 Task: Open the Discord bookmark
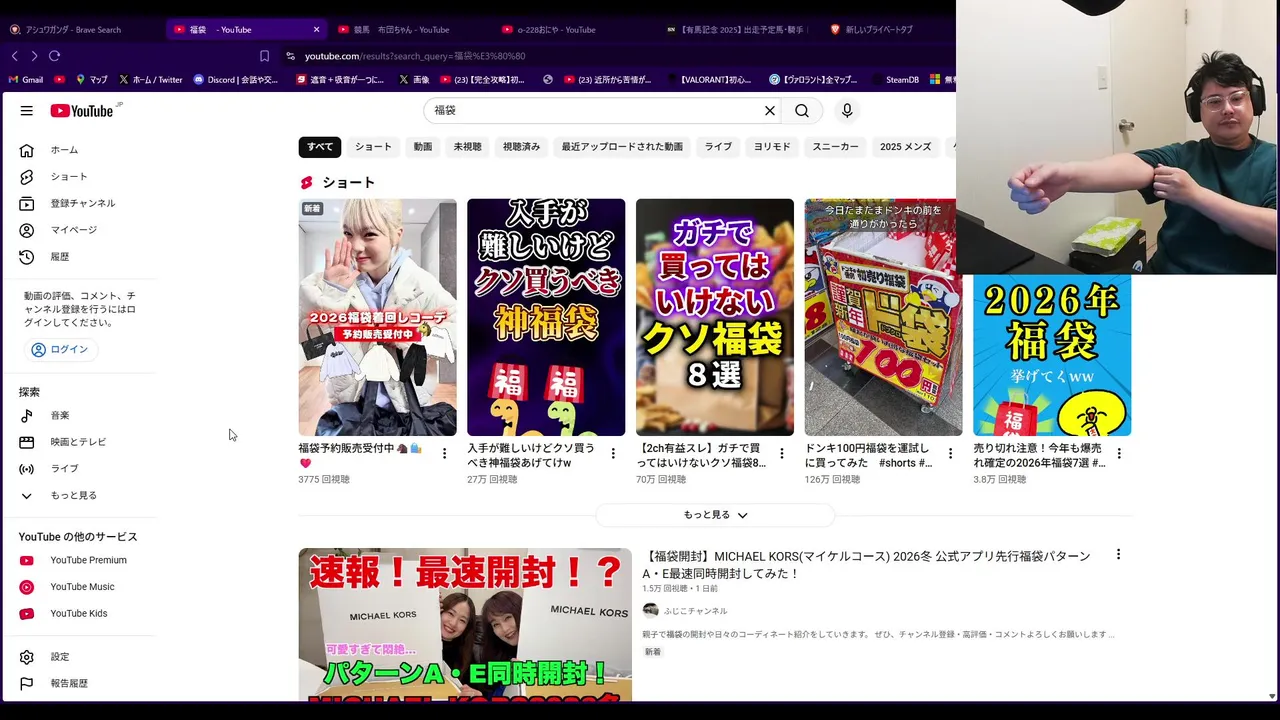tap(236, 80)
